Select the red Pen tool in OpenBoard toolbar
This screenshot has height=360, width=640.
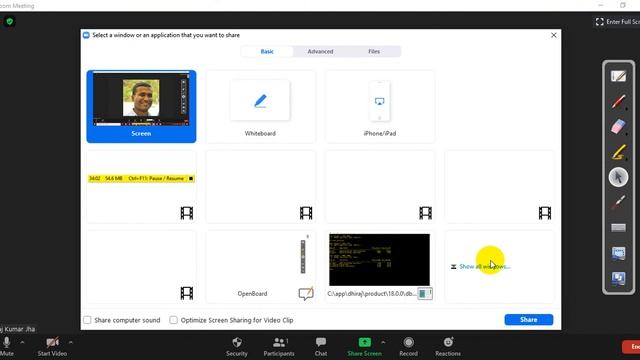(618, 102)
